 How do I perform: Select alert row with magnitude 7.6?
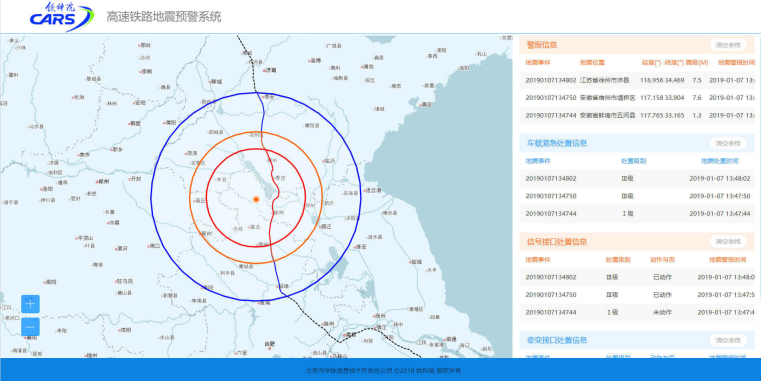coord(637,98)
